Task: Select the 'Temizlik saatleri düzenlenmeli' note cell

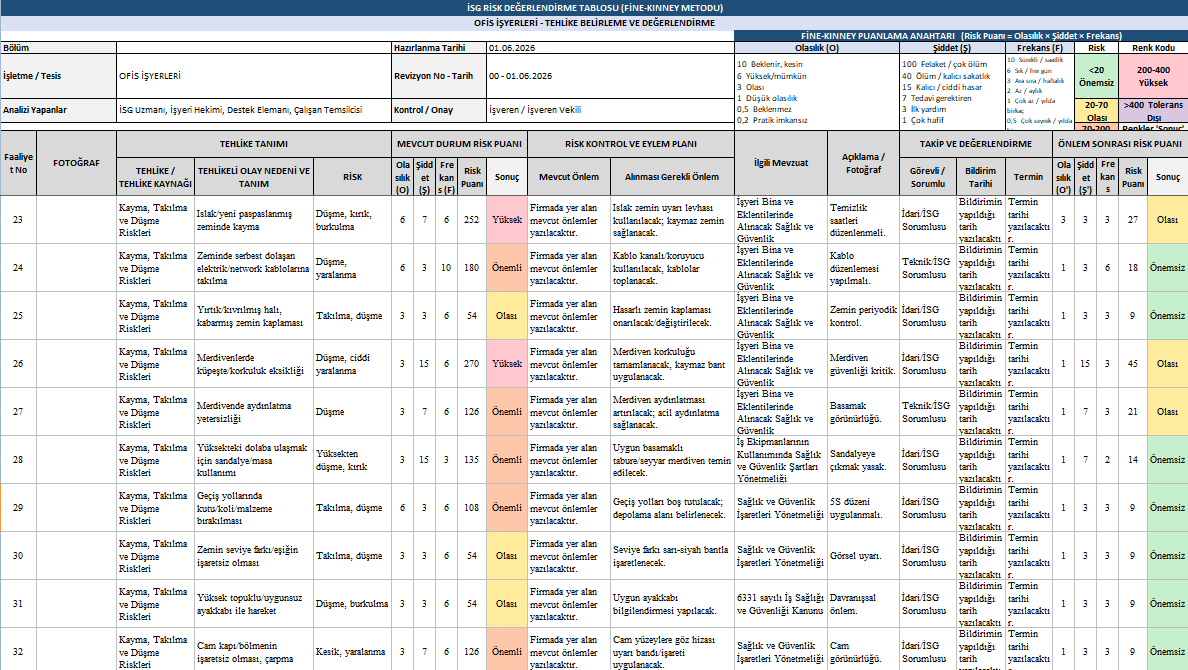Action: [x=863, y=220]
